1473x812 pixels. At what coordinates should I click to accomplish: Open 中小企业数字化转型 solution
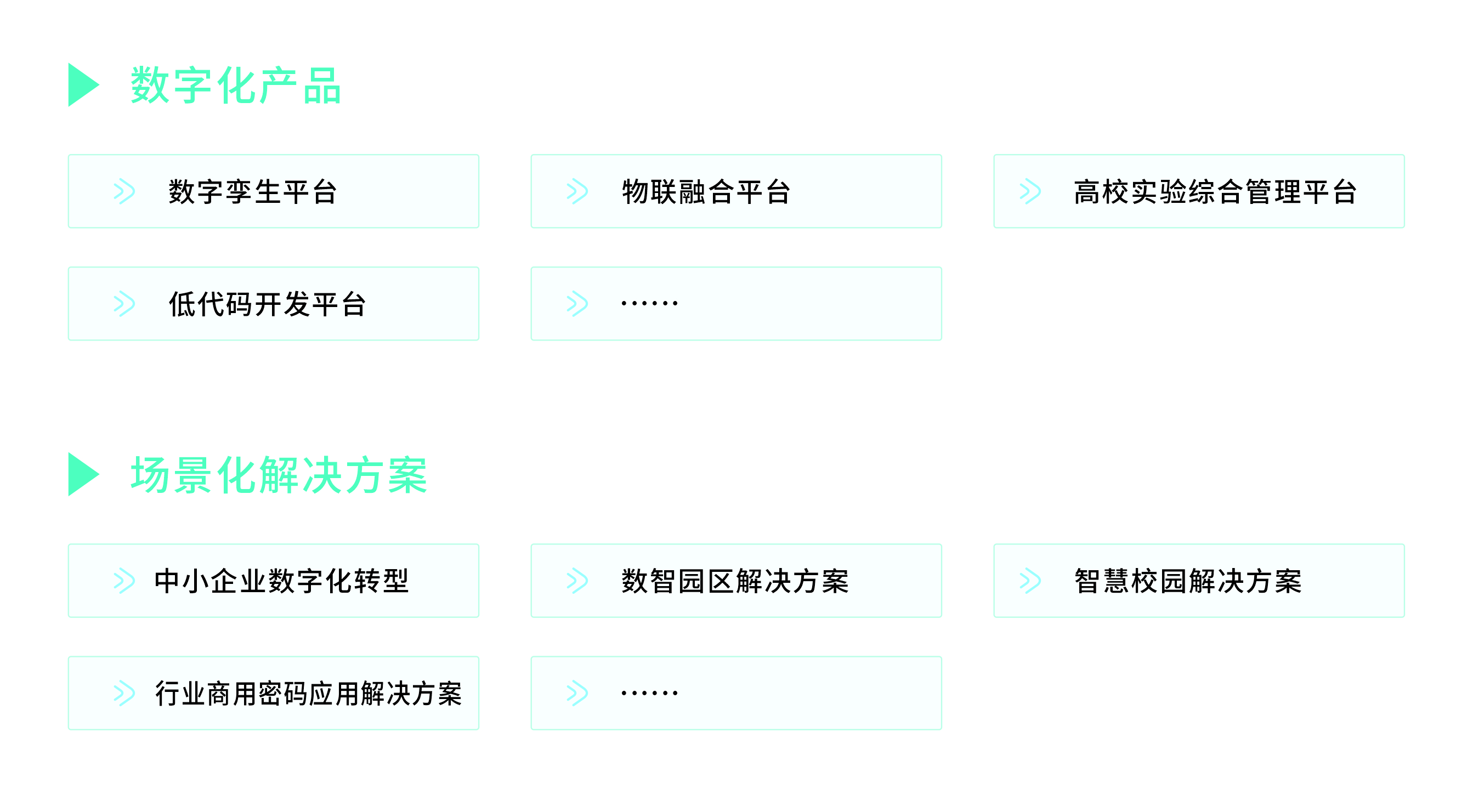pyautogui.click(x=273, y=581)
